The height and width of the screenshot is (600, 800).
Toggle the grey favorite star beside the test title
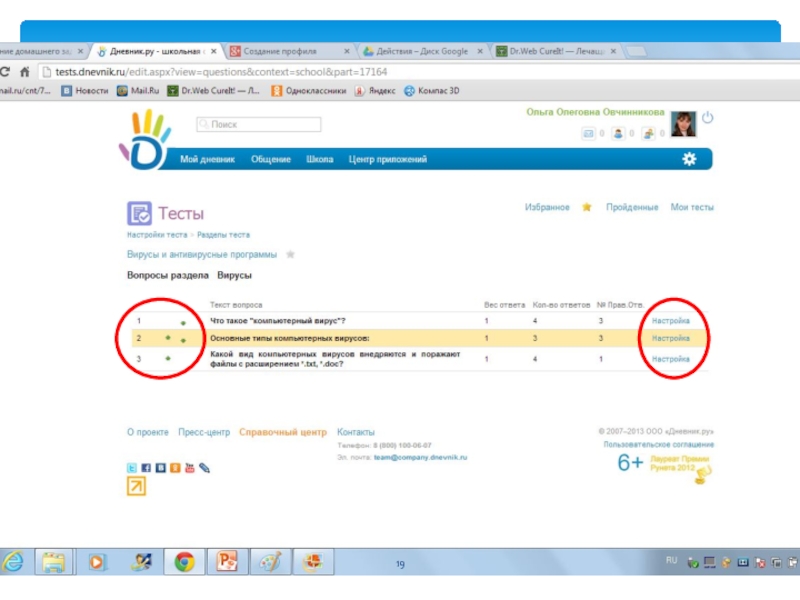point(290,254)
